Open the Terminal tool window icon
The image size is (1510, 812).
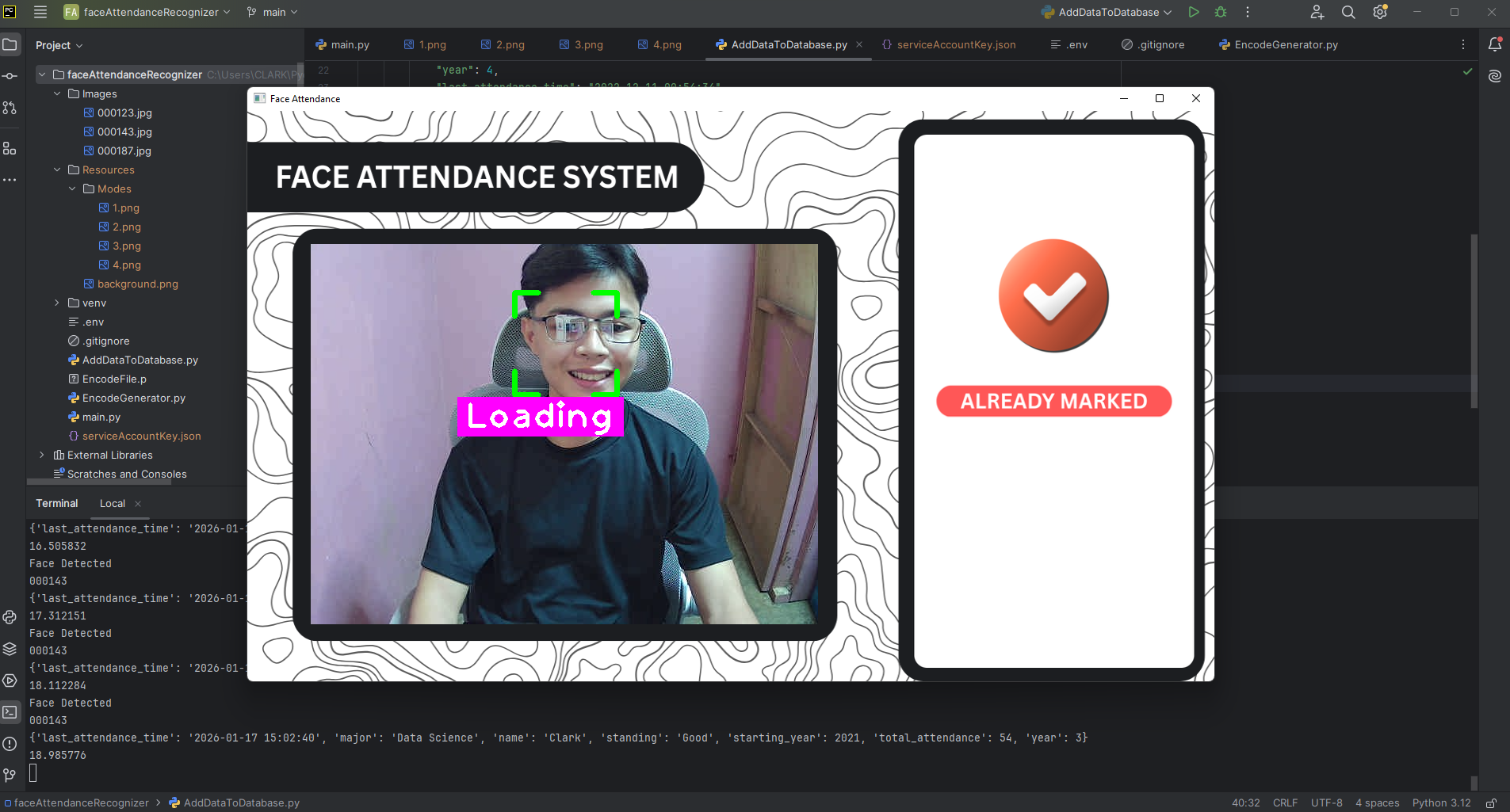tap(10, 712)
